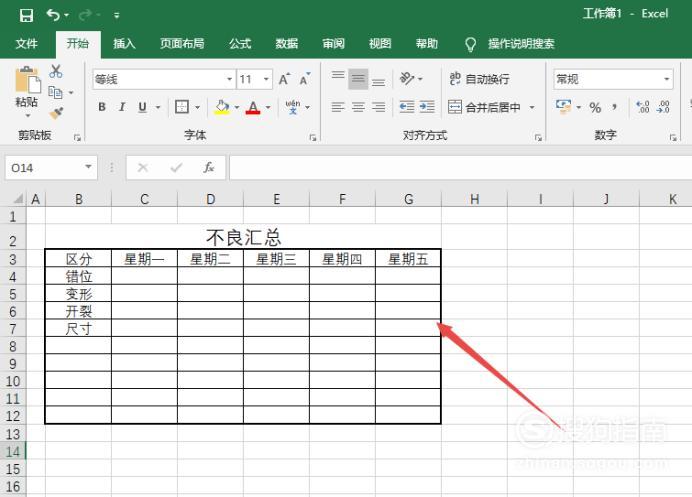Click the 合并后居中 merge button
Image resolution: width=692 pixels, height=497 pixels.
[x=484, y=107]
